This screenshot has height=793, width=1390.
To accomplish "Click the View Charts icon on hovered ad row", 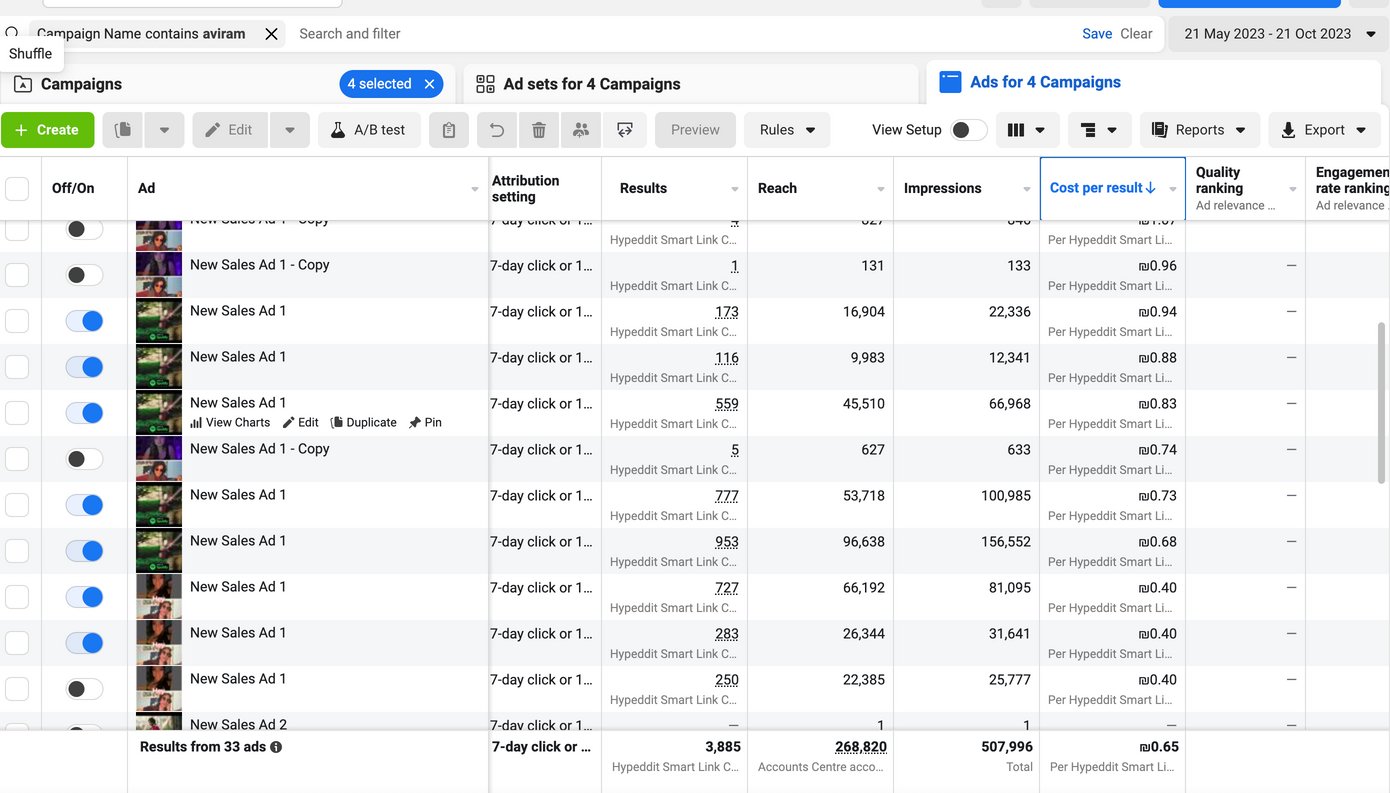I will [x=196, y=423].
